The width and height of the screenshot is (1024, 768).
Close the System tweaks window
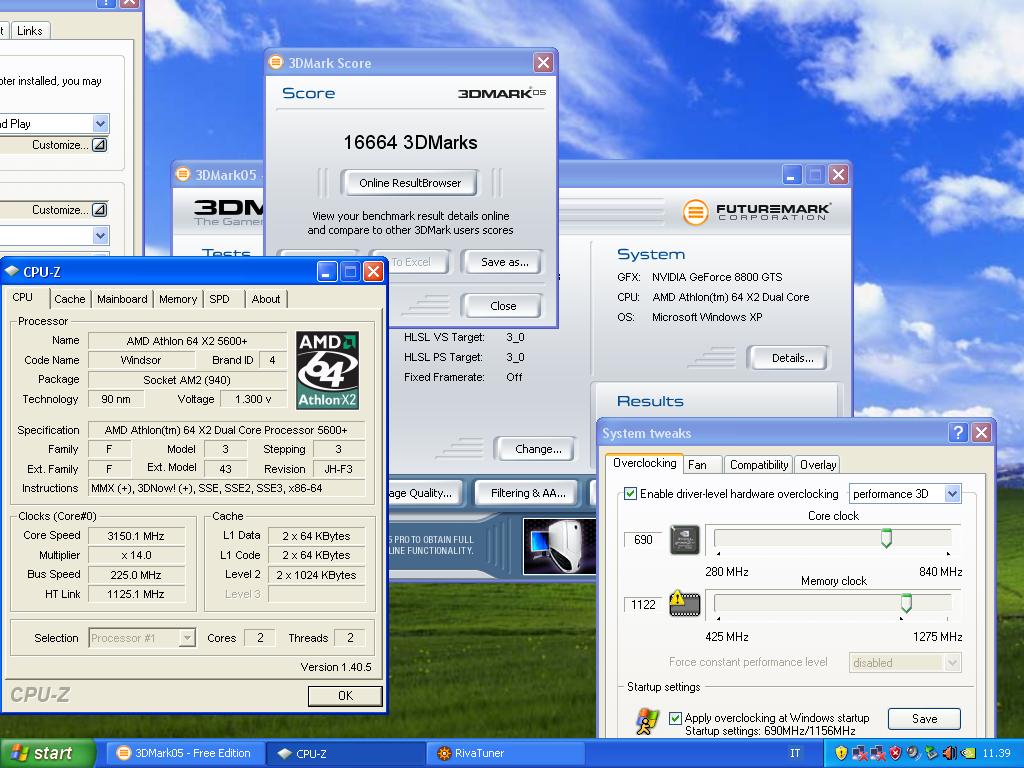point(982,432)
